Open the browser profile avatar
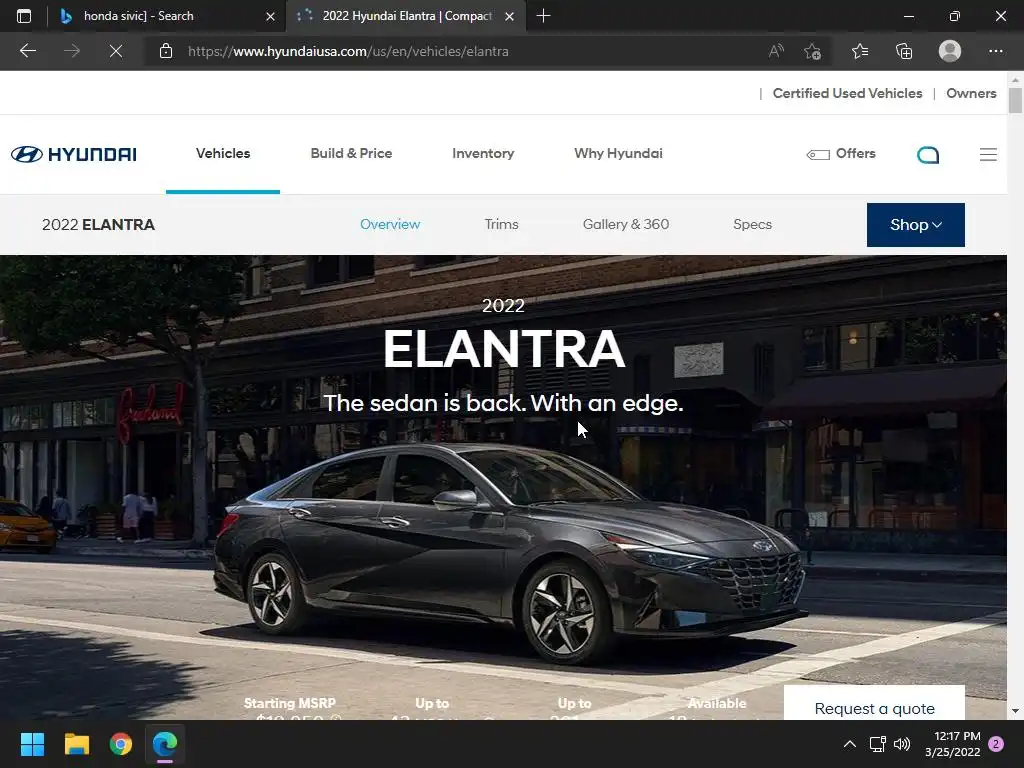Screen dimensions: 1024x768 tap(950, 51)
